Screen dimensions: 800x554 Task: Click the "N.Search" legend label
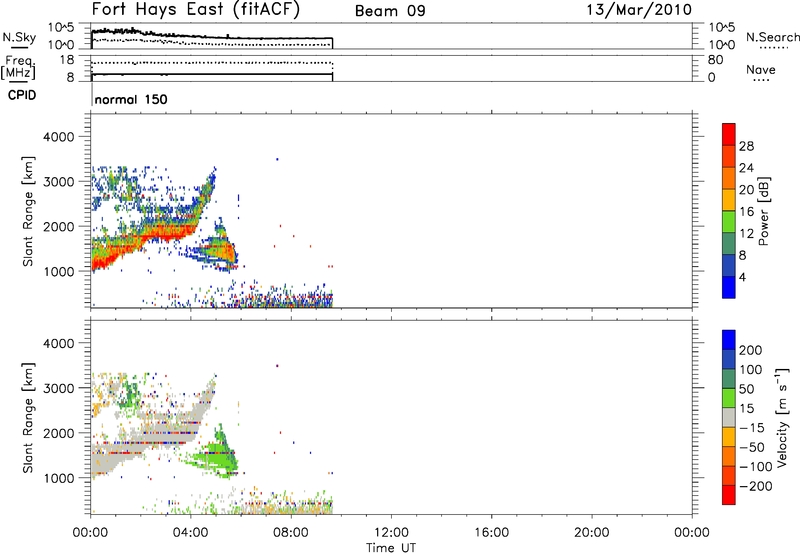(x=773, y=37)
